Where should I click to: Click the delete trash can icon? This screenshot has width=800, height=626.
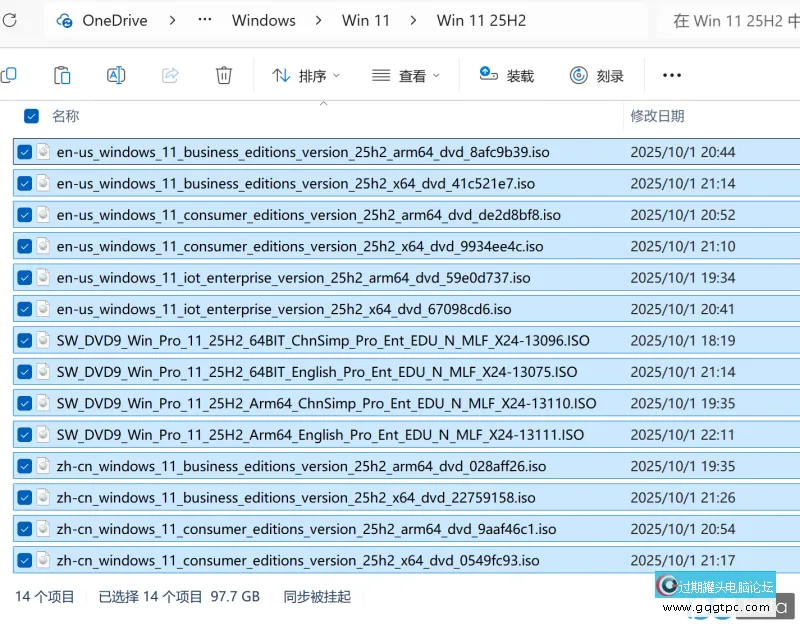(224, 75)
